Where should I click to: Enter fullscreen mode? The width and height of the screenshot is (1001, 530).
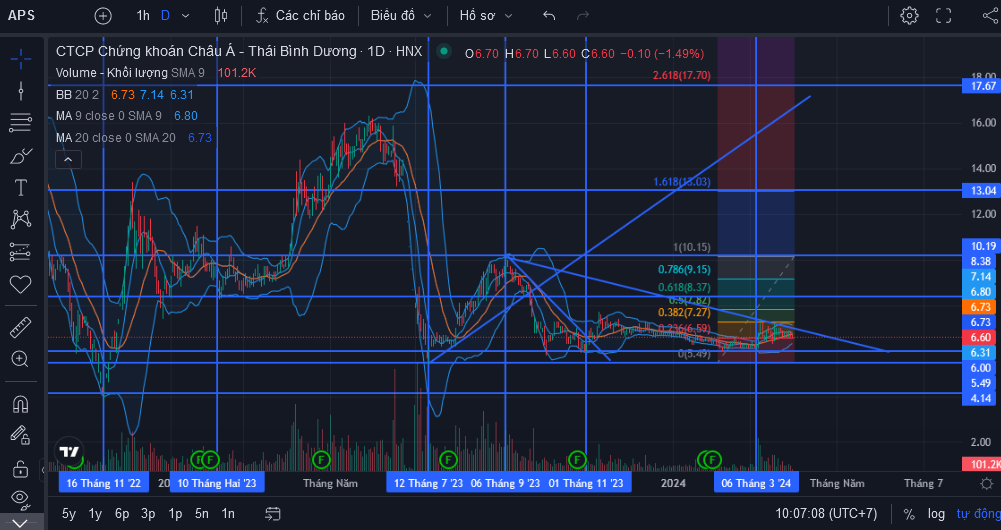point(944,16)
